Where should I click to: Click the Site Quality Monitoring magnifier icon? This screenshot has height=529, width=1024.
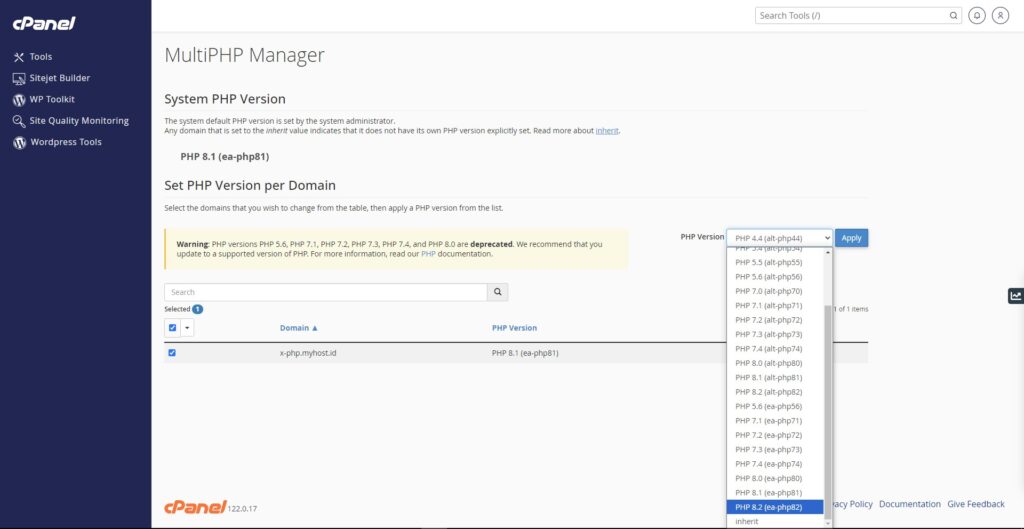tap(19, 121)
